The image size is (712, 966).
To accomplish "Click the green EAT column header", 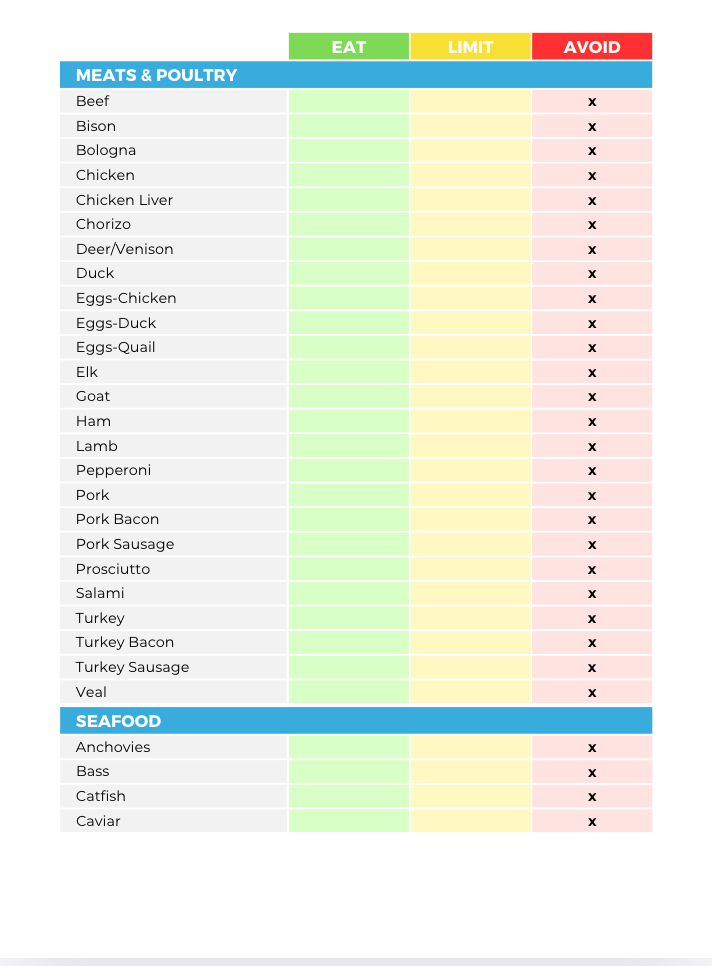I will click(x=349, y=47).
